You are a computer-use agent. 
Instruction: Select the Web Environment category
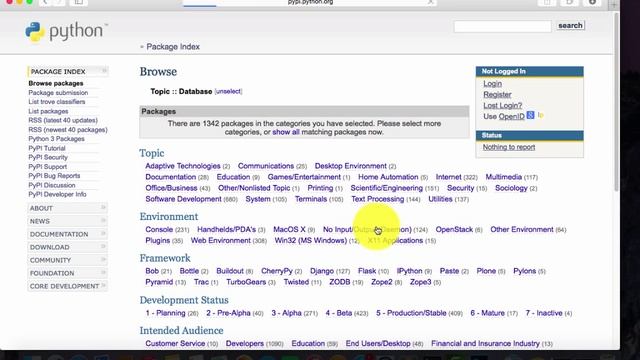click(x=221, y=241)
